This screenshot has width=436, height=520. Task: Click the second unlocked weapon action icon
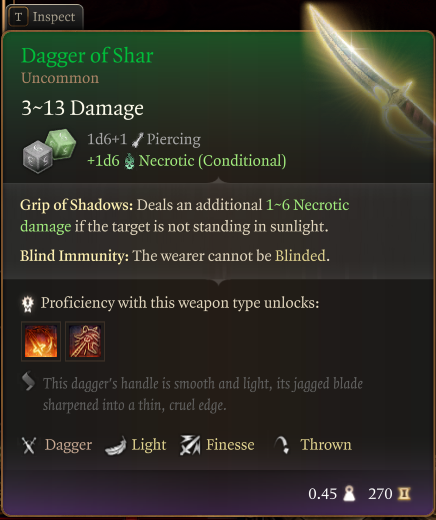(85, 341)
